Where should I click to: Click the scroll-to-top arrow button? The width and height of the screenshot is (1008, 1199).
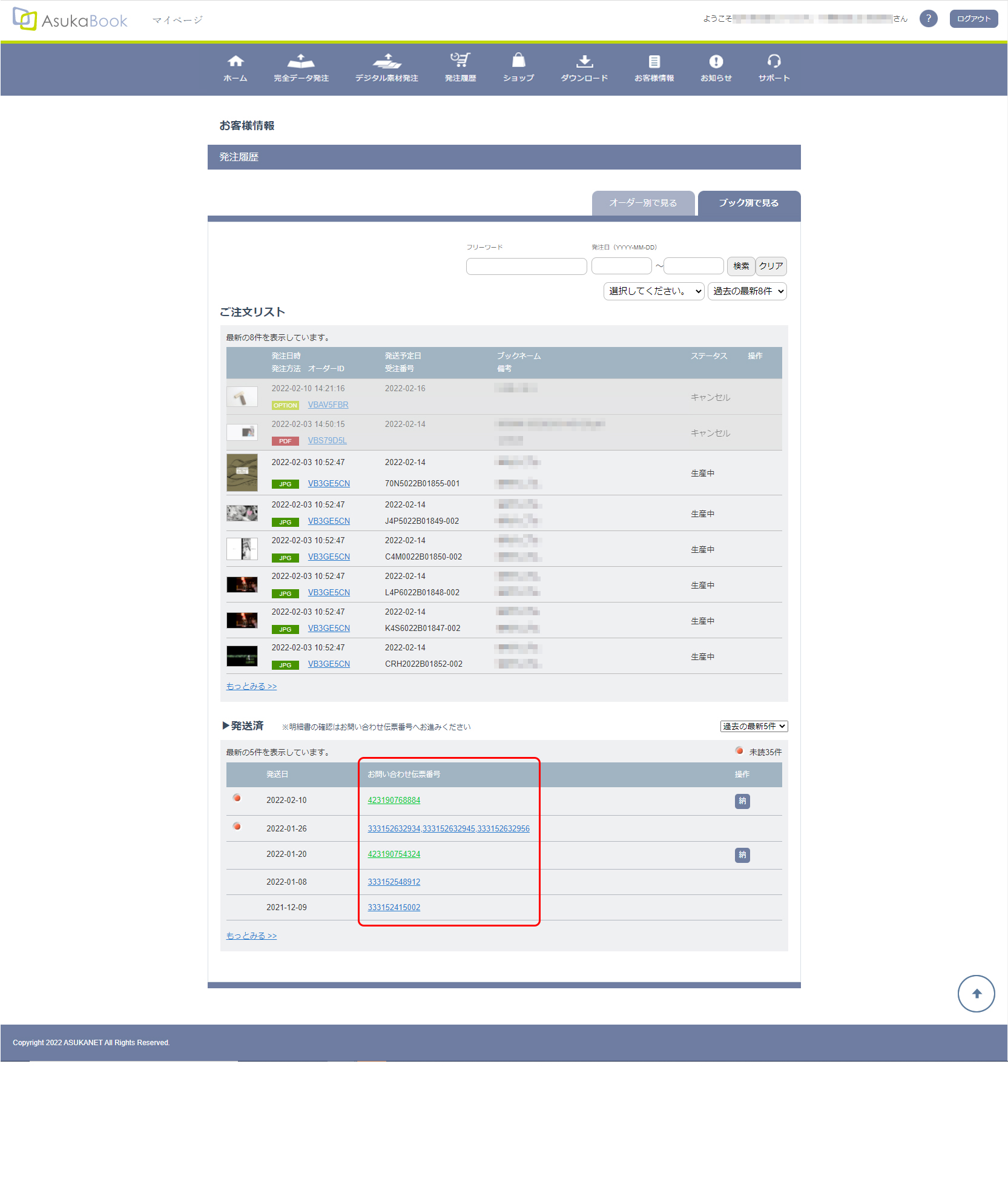click(x=976, y=994)
